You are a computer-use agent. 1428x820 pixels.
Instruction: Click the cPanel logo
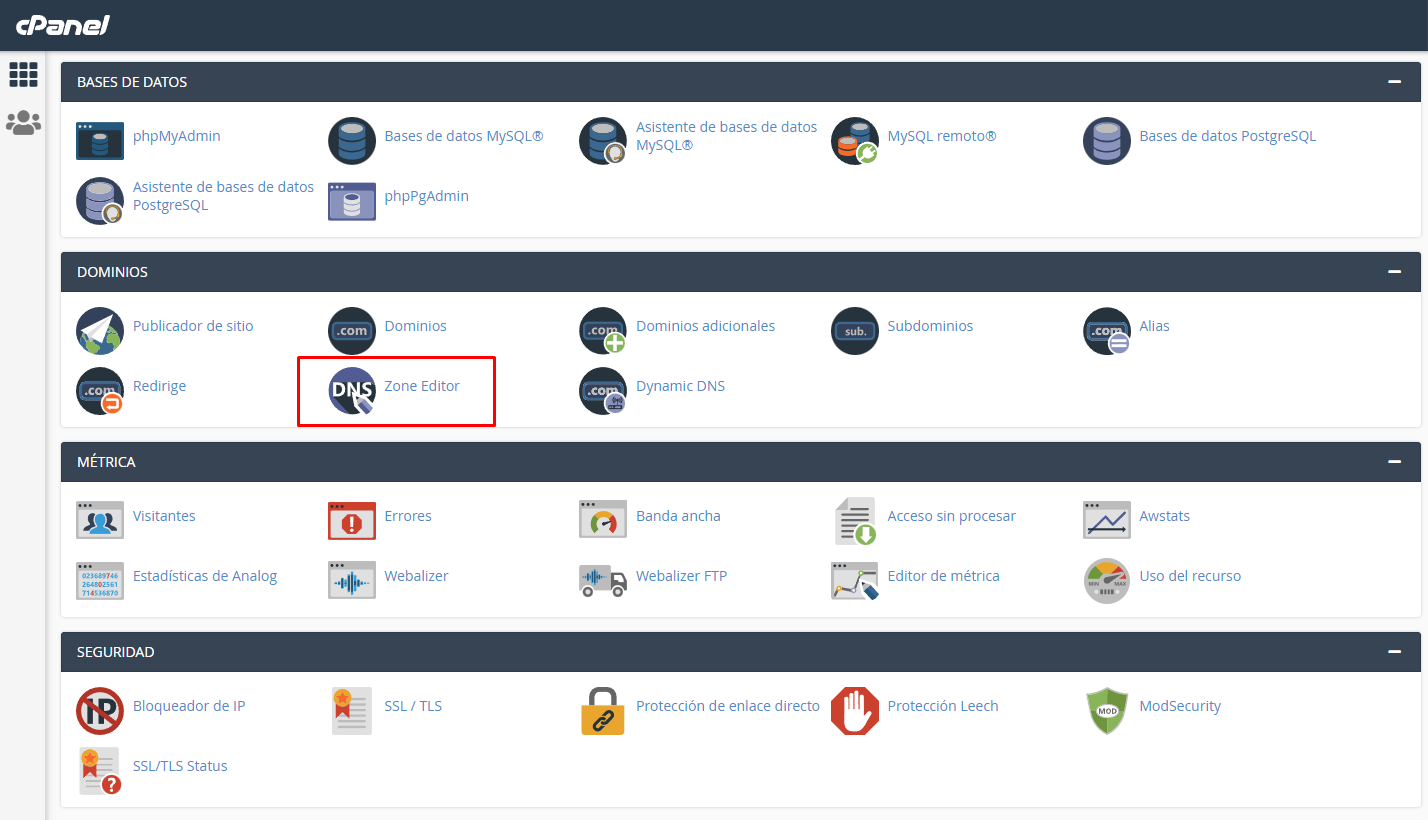(62, 25)
